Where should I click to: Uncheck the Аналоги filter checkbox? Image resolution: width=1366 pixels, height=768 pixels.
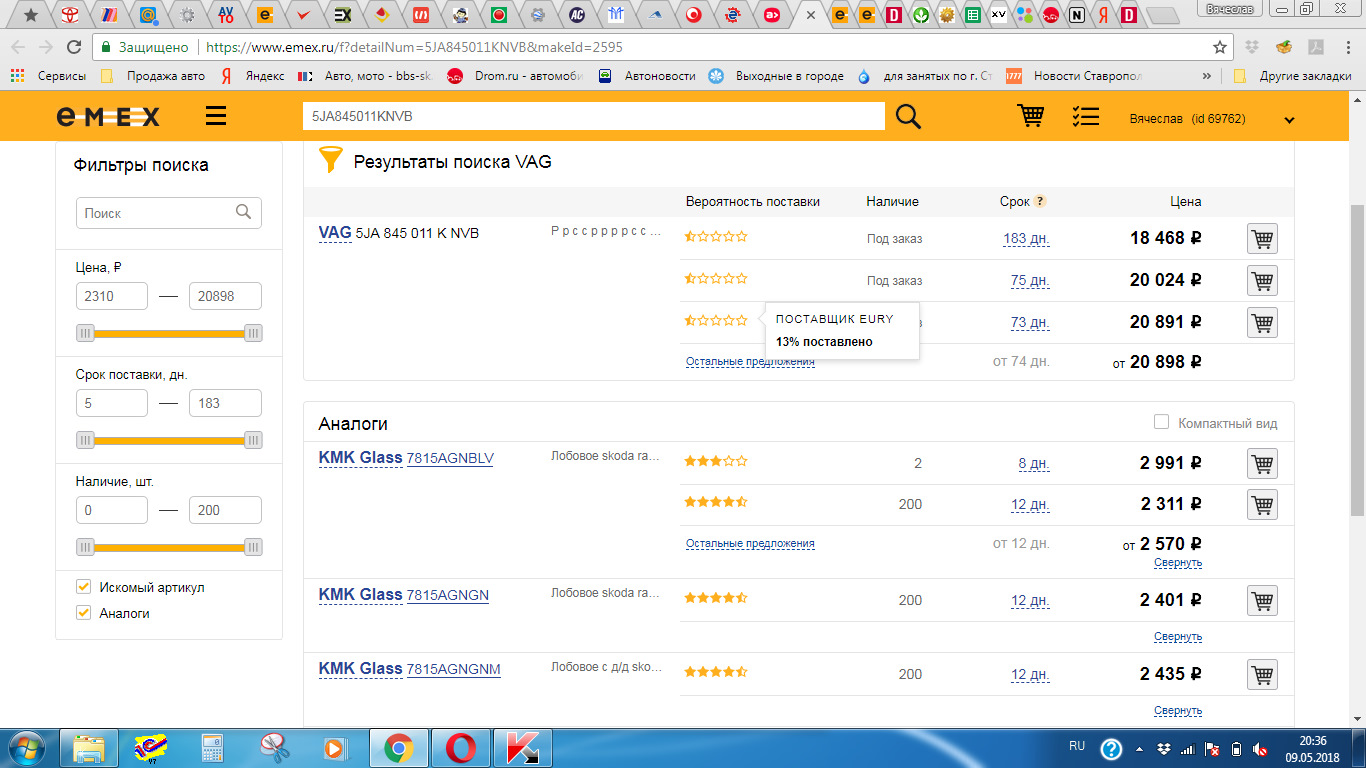84,613
